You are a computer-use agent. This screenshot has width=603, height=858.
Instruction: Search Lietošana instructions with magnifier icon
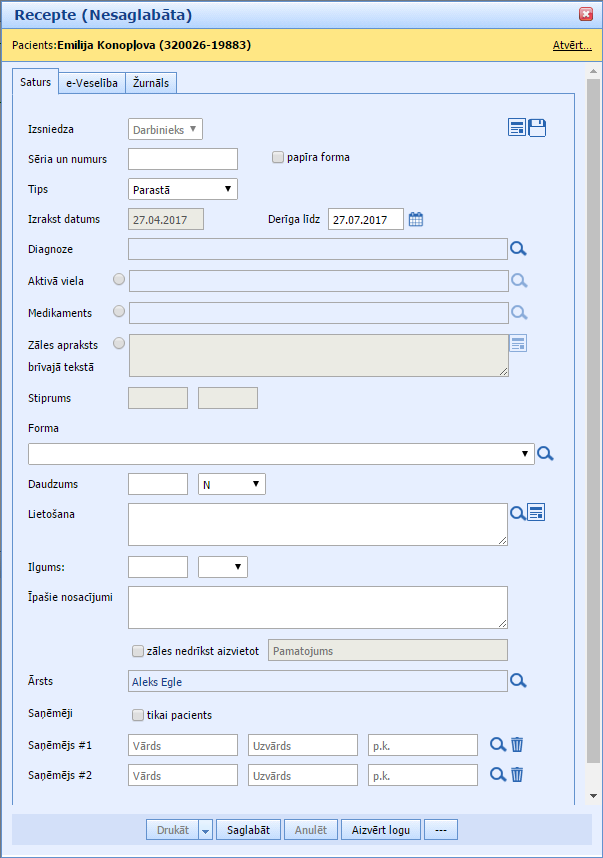point(517,513)
